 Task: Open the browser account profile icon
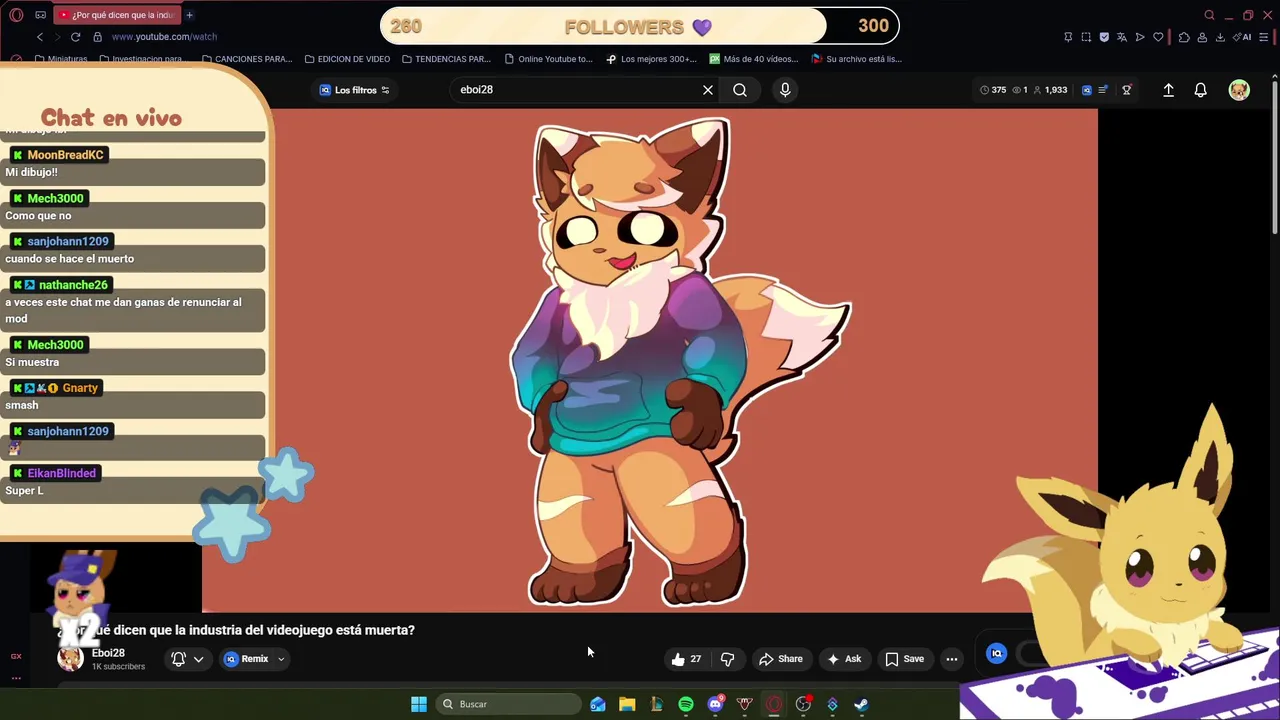(1202, 37)
